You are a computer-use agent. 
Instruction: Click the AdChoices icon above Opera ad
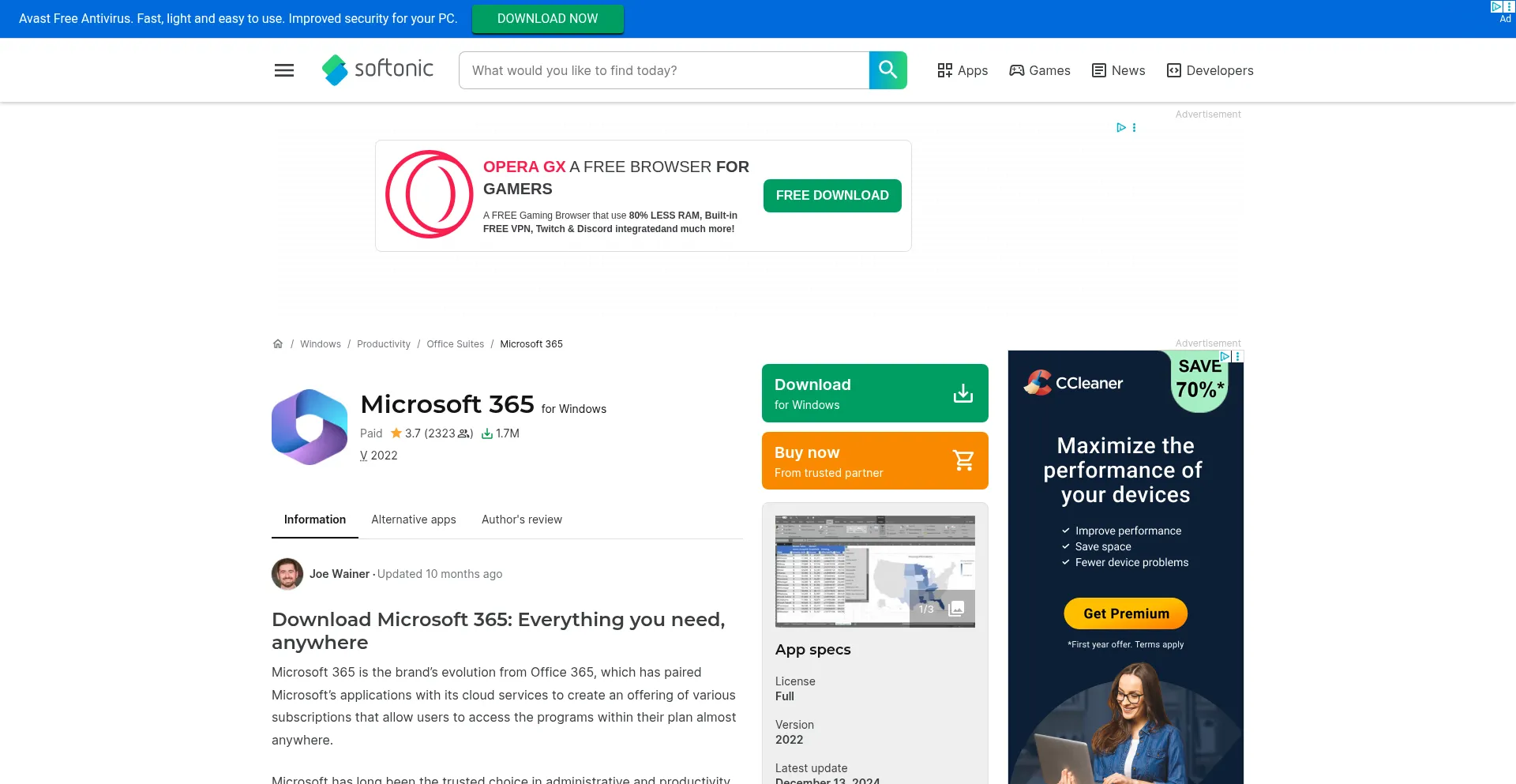pyautogui.click(x=1120, y=128)
